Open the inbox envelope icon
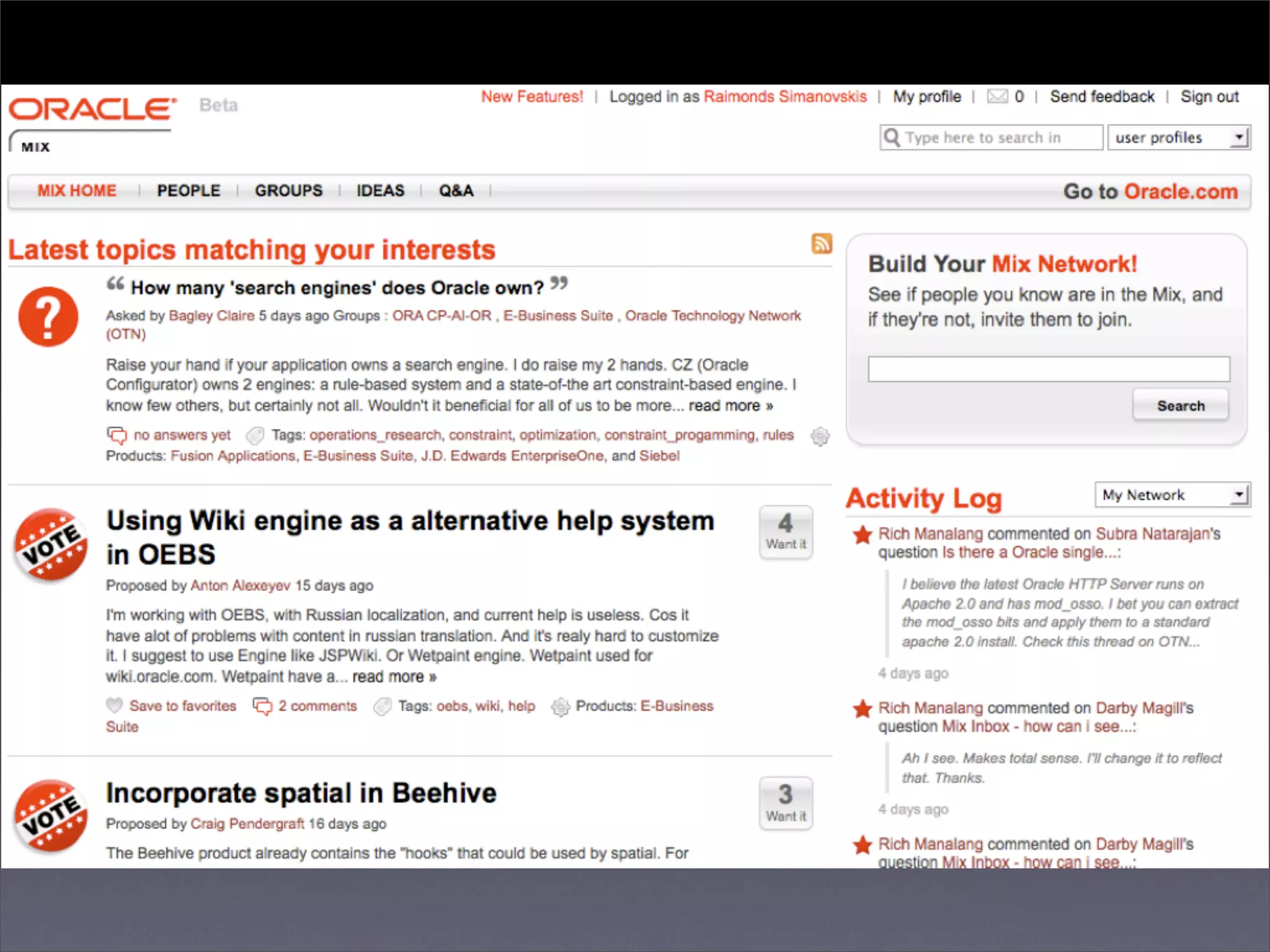The image size is (1270, 952). 997,97
